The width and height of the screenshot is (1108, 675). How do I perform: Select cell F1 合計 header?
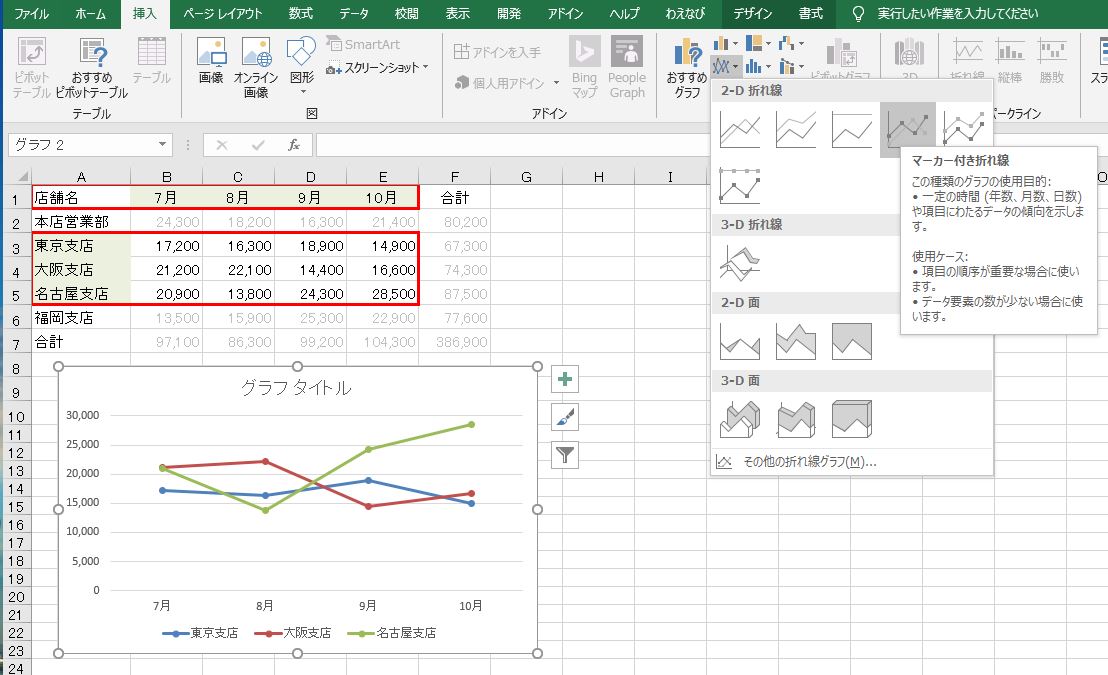tap(455, 197)
